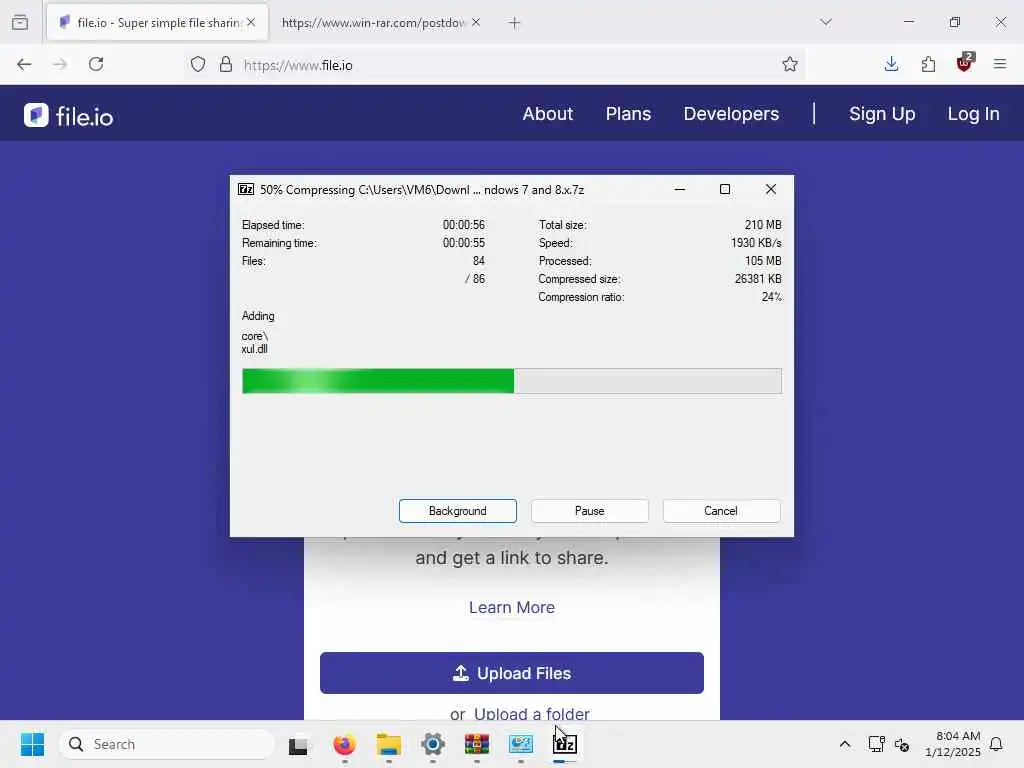This screenshot has height=768, width=1024.
Task: Click the file.io logo in header
Action: click(69, 116)
